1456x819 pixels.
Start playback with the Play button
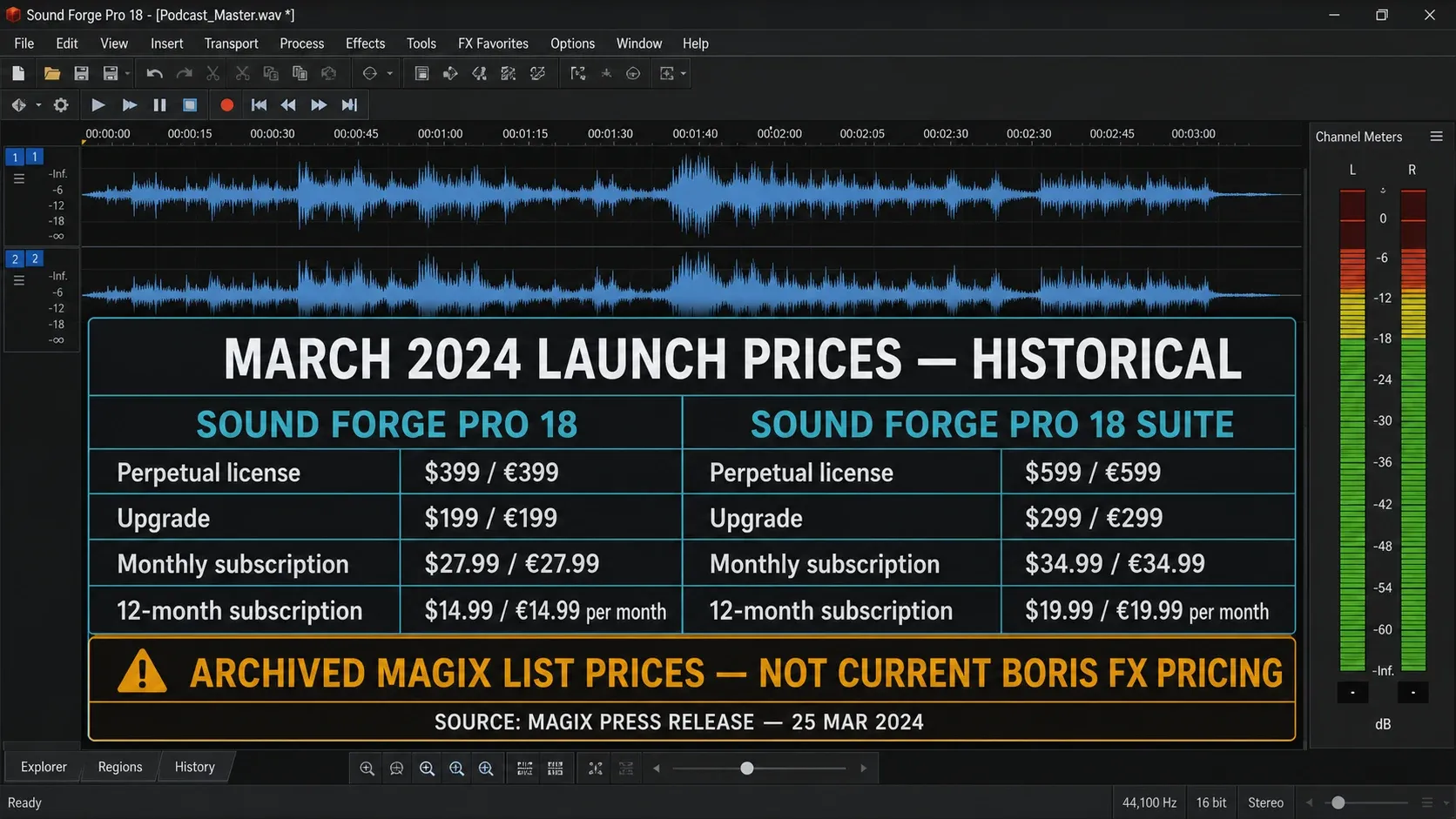tap(98, 105)
